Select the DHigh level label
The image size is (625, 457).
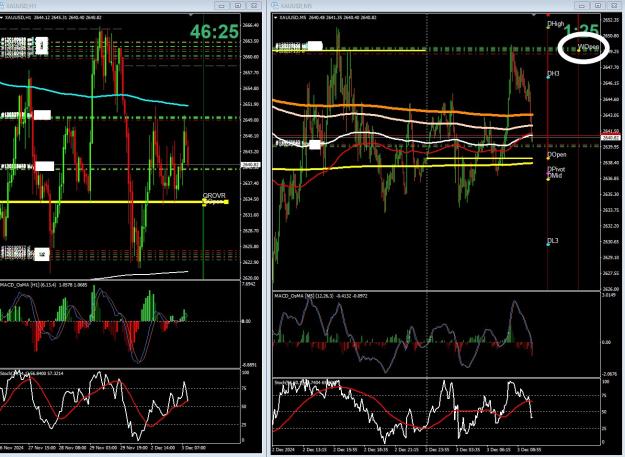coord(556,24)
